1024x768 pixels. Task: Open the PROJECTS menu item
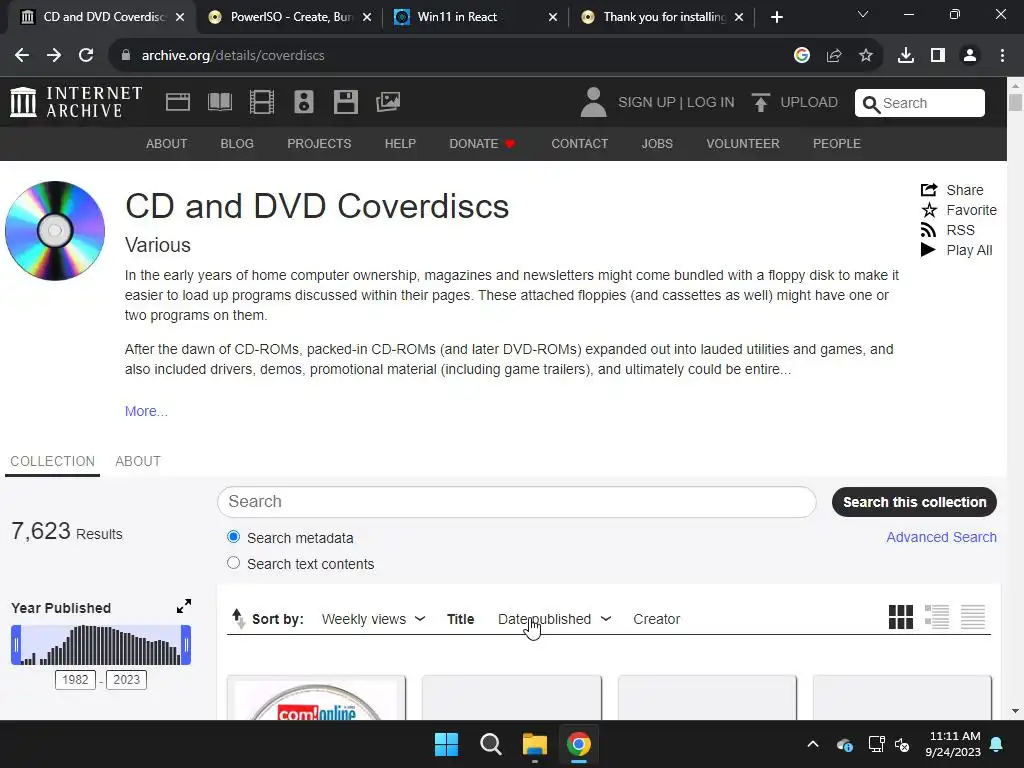click(319, 144)
